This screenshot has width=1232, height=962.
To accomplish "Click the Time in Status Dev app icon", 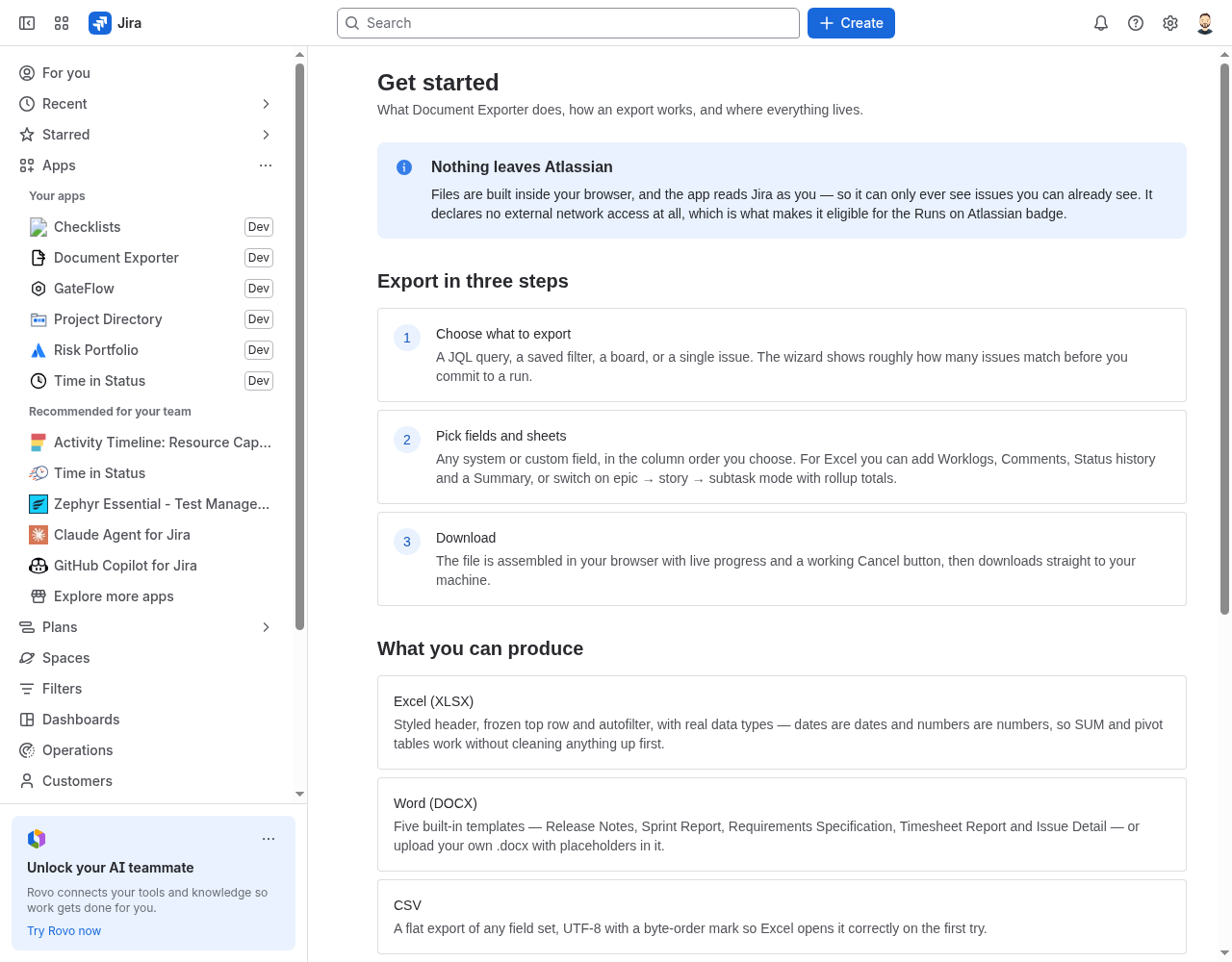I will coord(38,381).
